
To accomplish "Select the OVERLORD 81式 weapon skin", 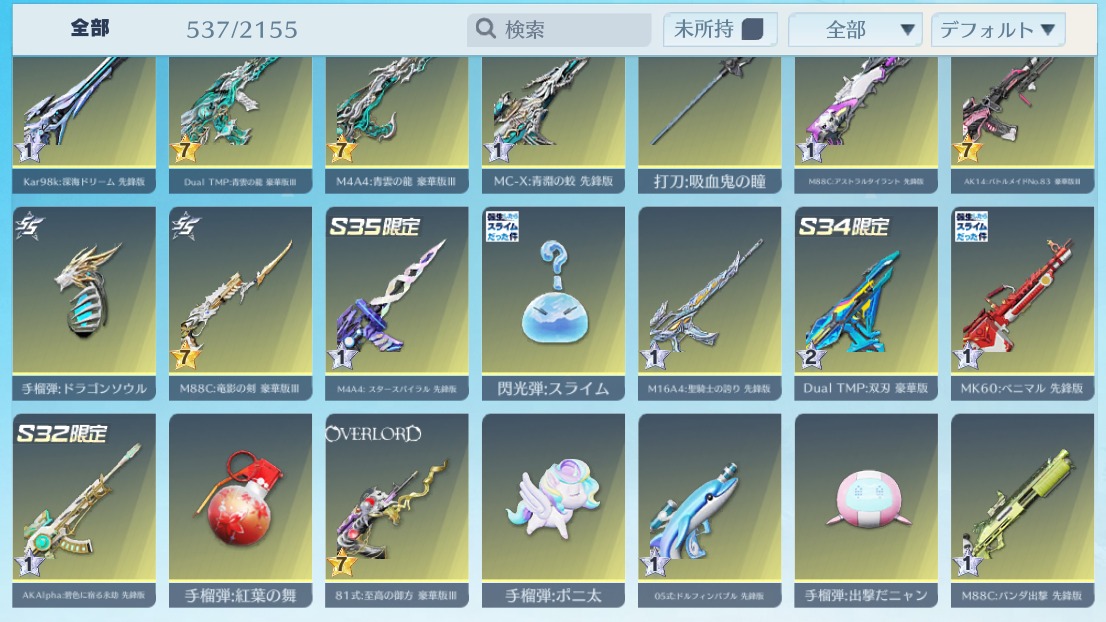I will point(397,511).
